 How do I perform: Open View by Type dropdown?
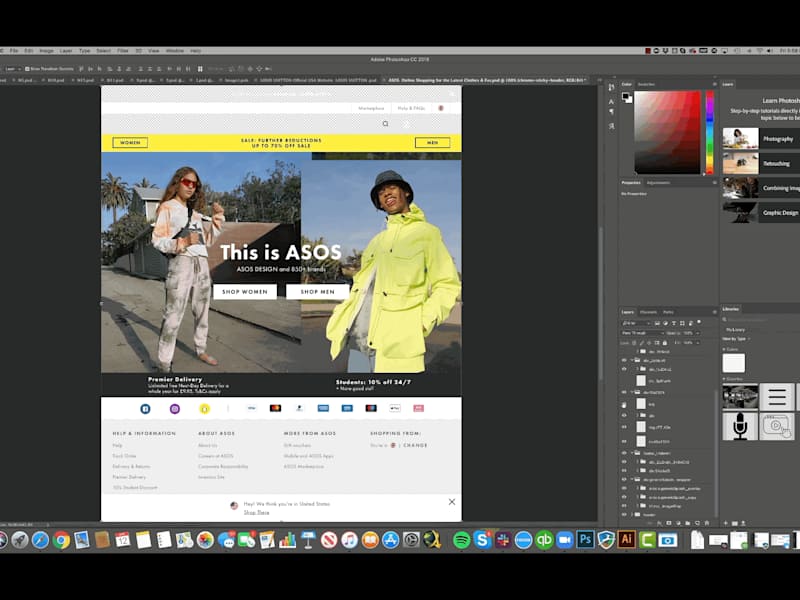tap(736, 339)
